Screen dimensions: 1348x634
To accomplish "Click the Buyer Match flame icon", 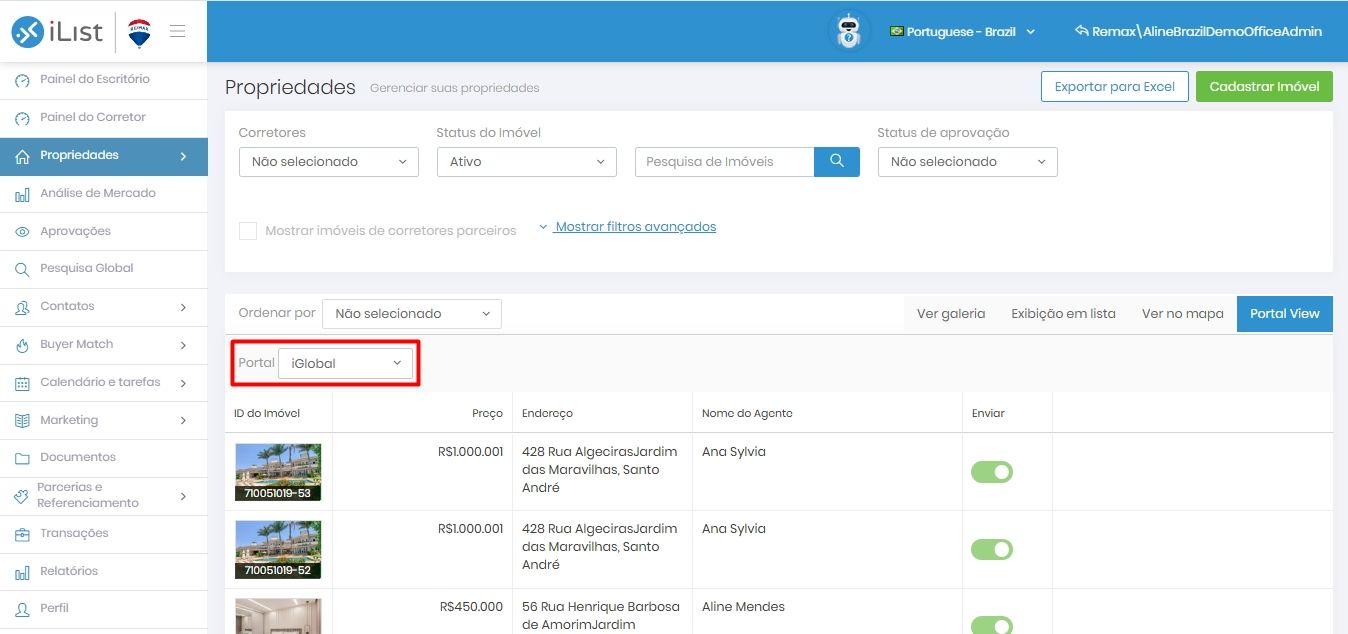I will pyautogui.click(x=22, y=345).
